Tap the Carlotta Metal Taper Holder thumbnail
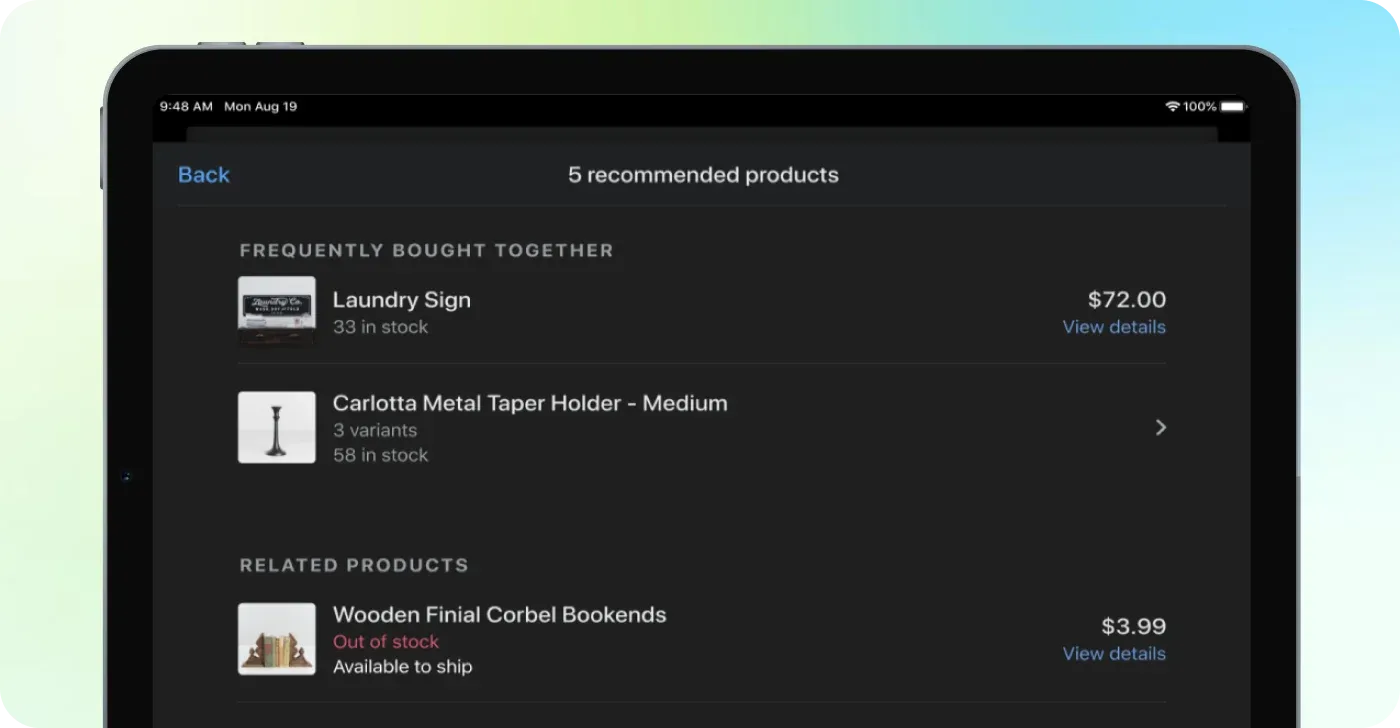The height and width of the screenshot is (728, 1400). pyautogui.click(x=276, y=427)
